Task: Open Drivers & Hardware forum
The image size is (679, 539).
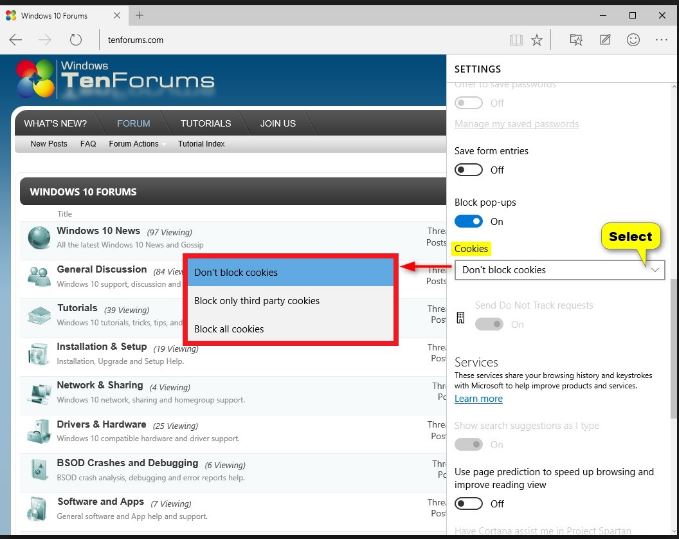Action: [101, 424]
